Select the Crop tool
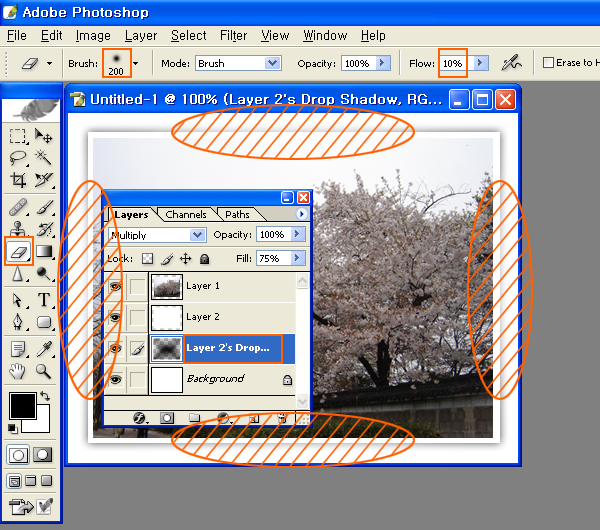This screenshot has height=530, width=600. pyautogui.click(x=18, y=179)
